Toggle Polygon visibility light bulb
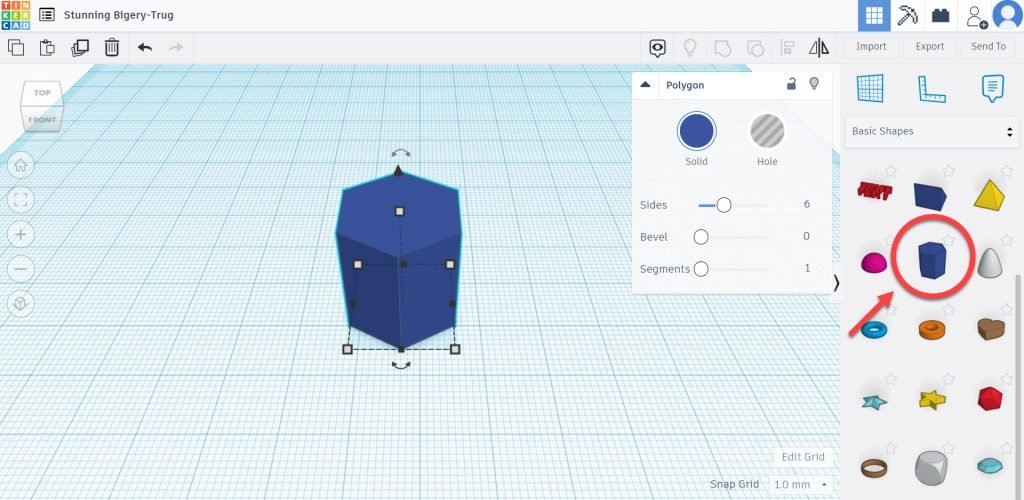The height and width of the screenshot is (500, 1024). click(814, 84)
